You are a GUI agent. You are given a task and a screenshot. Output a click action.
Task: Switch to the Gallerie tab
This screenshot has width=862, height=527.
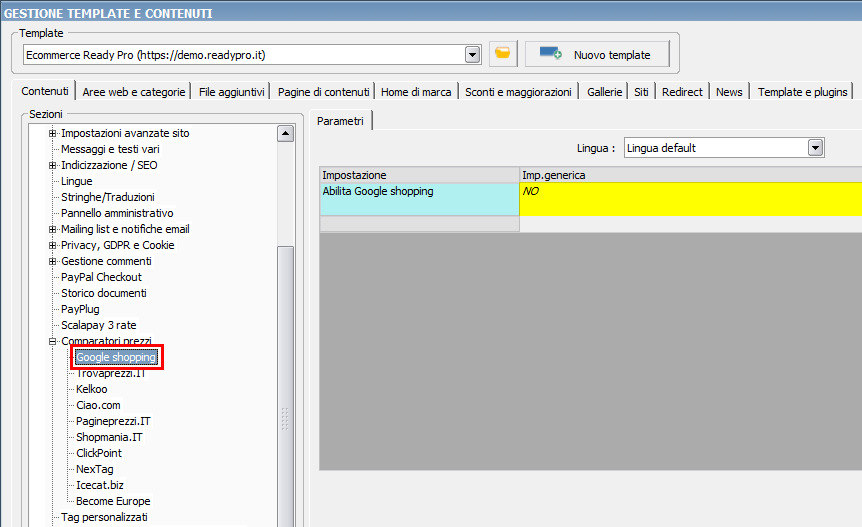tap(604, 92)
